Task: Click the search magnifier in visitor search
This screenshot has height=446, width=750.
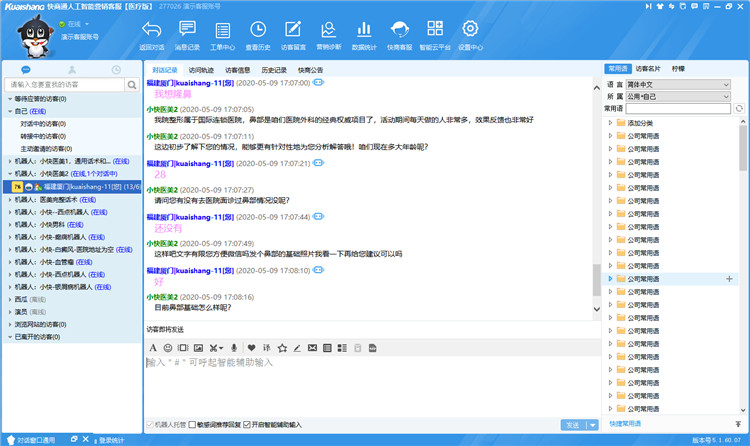Action: click(x=132, y=85)
